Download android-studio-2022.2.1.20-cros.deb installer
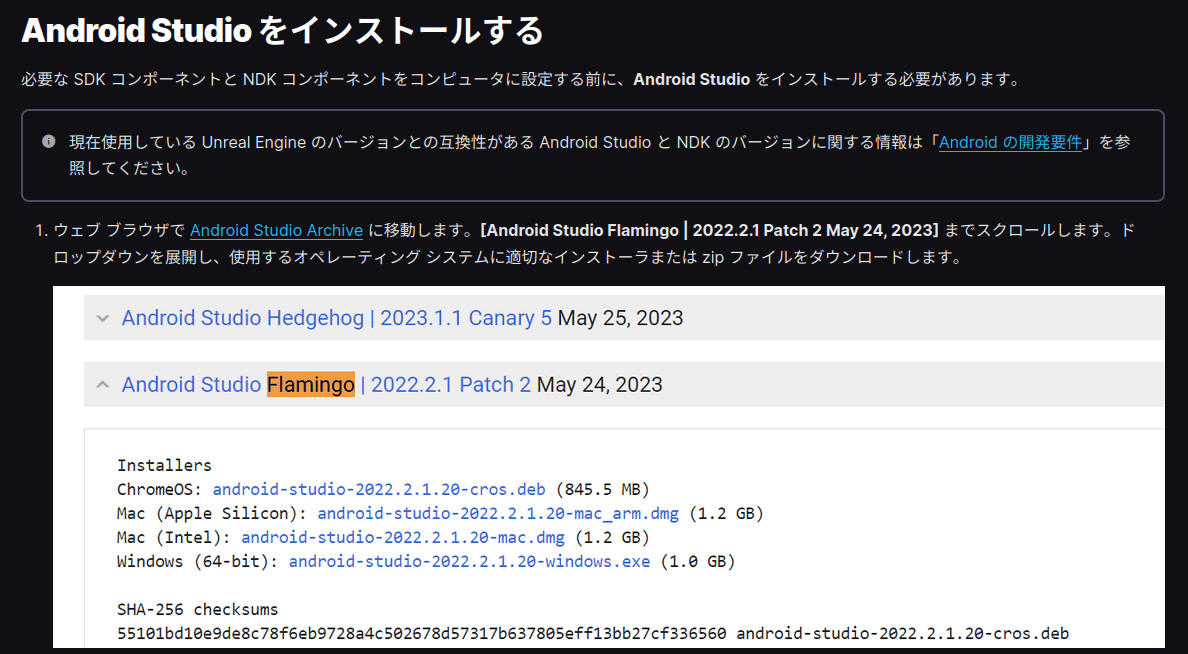The height and width of the screenshot is (654, 1188). click(x=379, y=489)
